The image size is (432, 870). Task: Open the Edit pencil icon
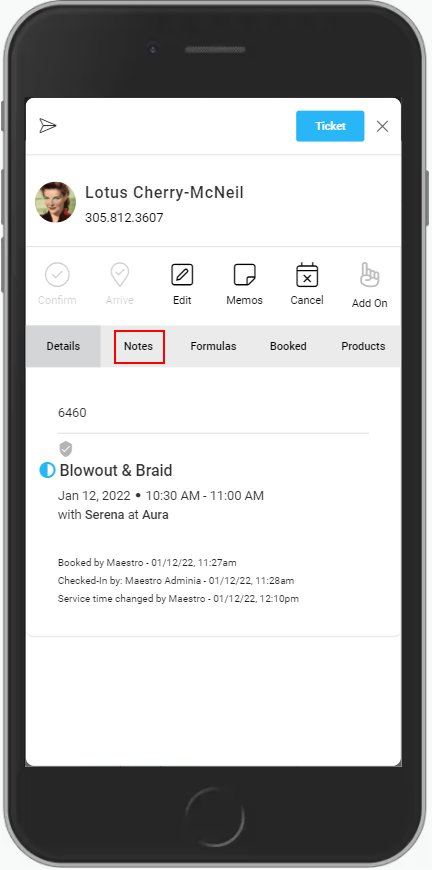point(182,274)
